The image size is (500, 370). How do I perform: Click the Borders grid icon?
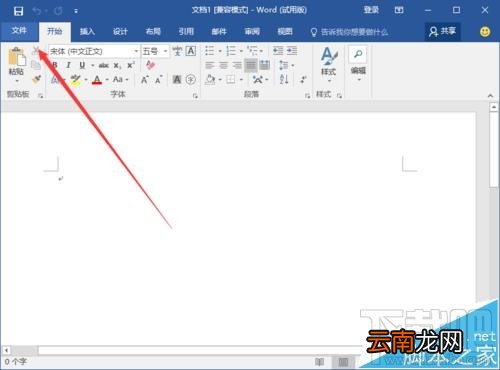click(231, 80)
